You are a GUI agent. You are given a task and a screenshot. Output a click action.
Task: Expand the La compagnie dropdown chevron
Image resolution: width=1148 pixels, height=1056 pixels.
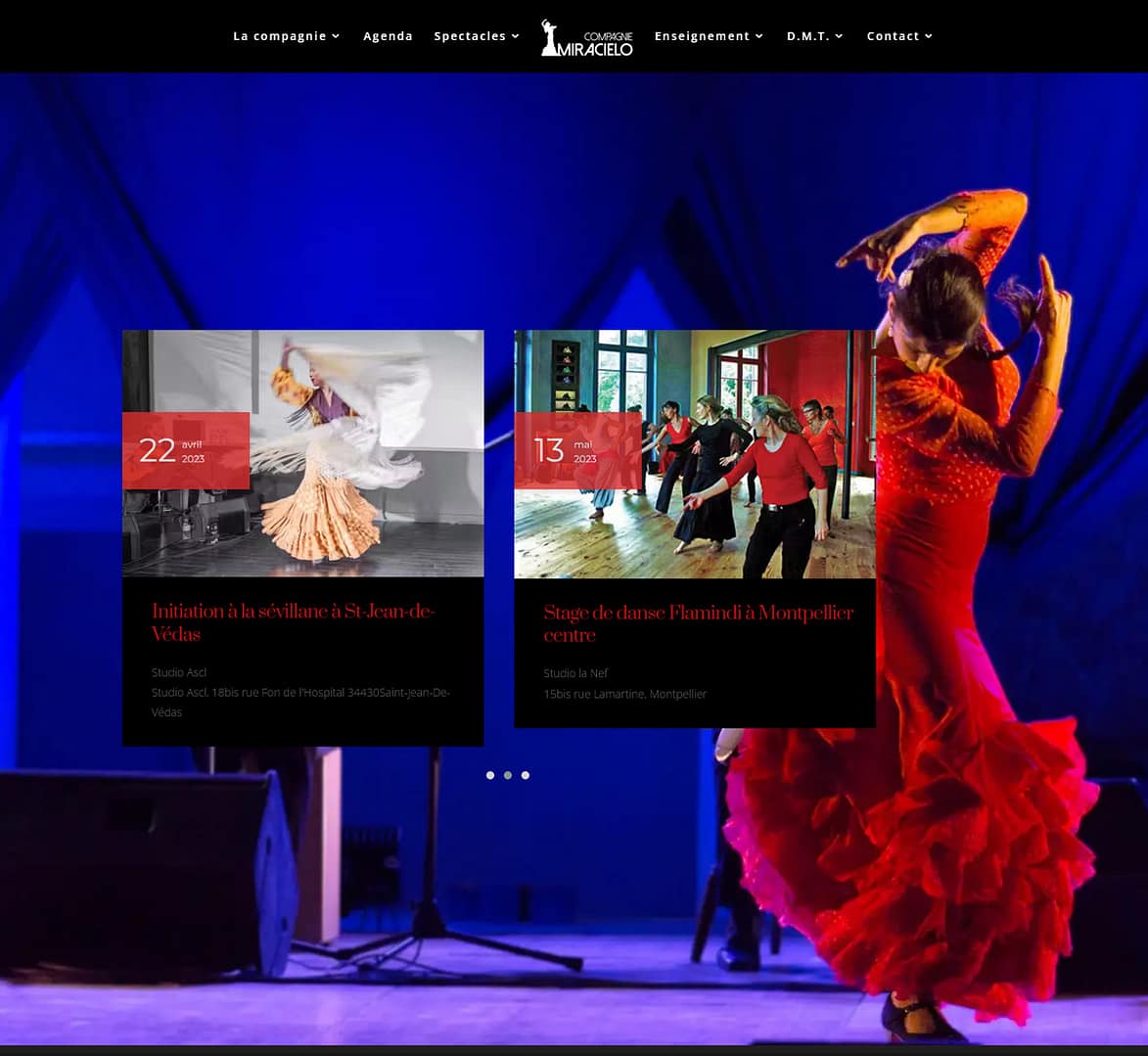point(334,35)
